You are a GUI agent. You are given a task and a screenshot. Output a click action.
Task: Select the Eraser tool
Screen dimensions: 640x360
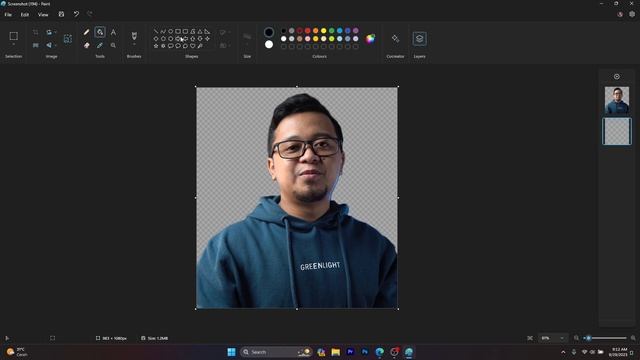87,45
